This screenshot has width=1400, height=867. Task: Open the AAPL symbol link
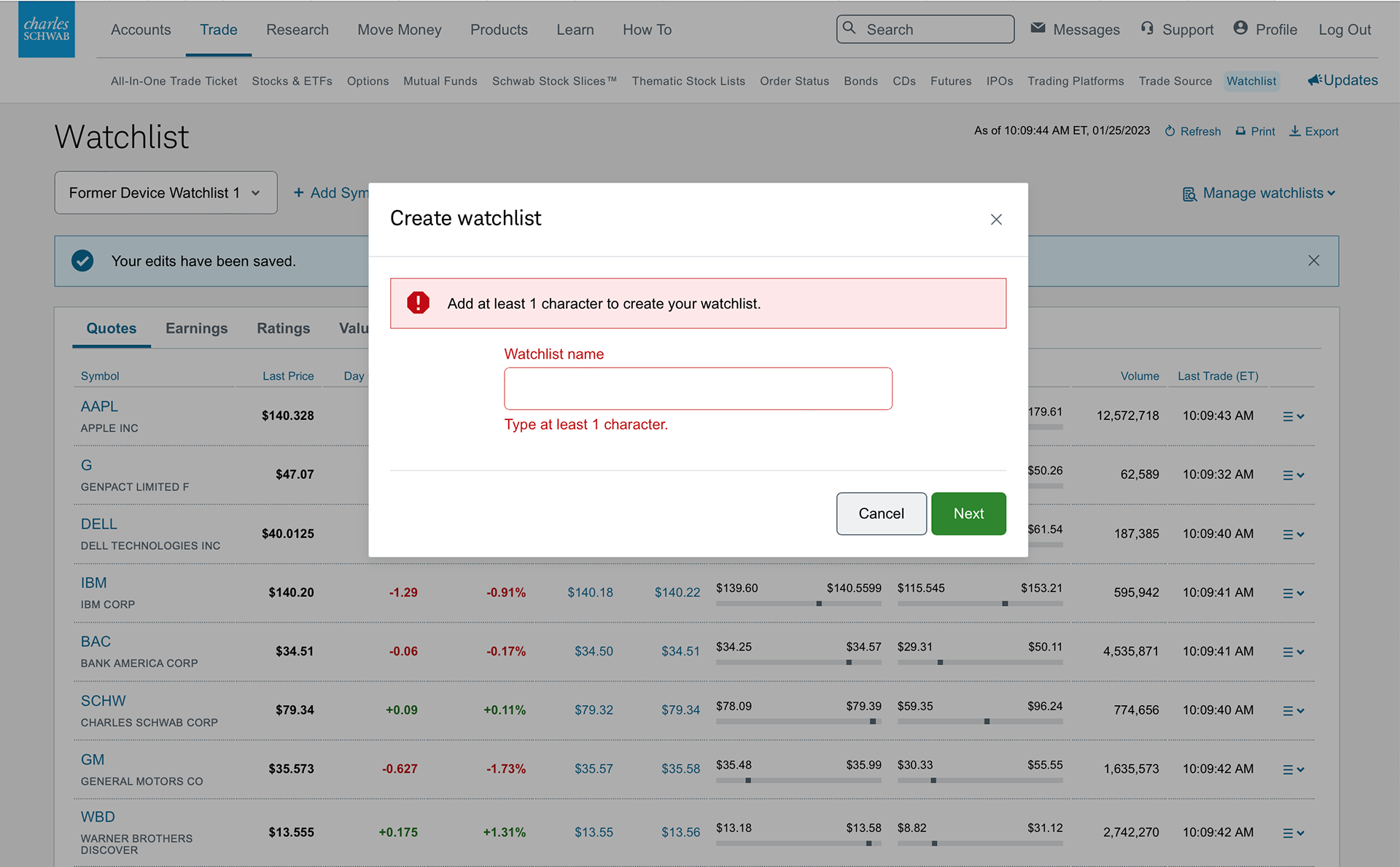click(99, 406)
